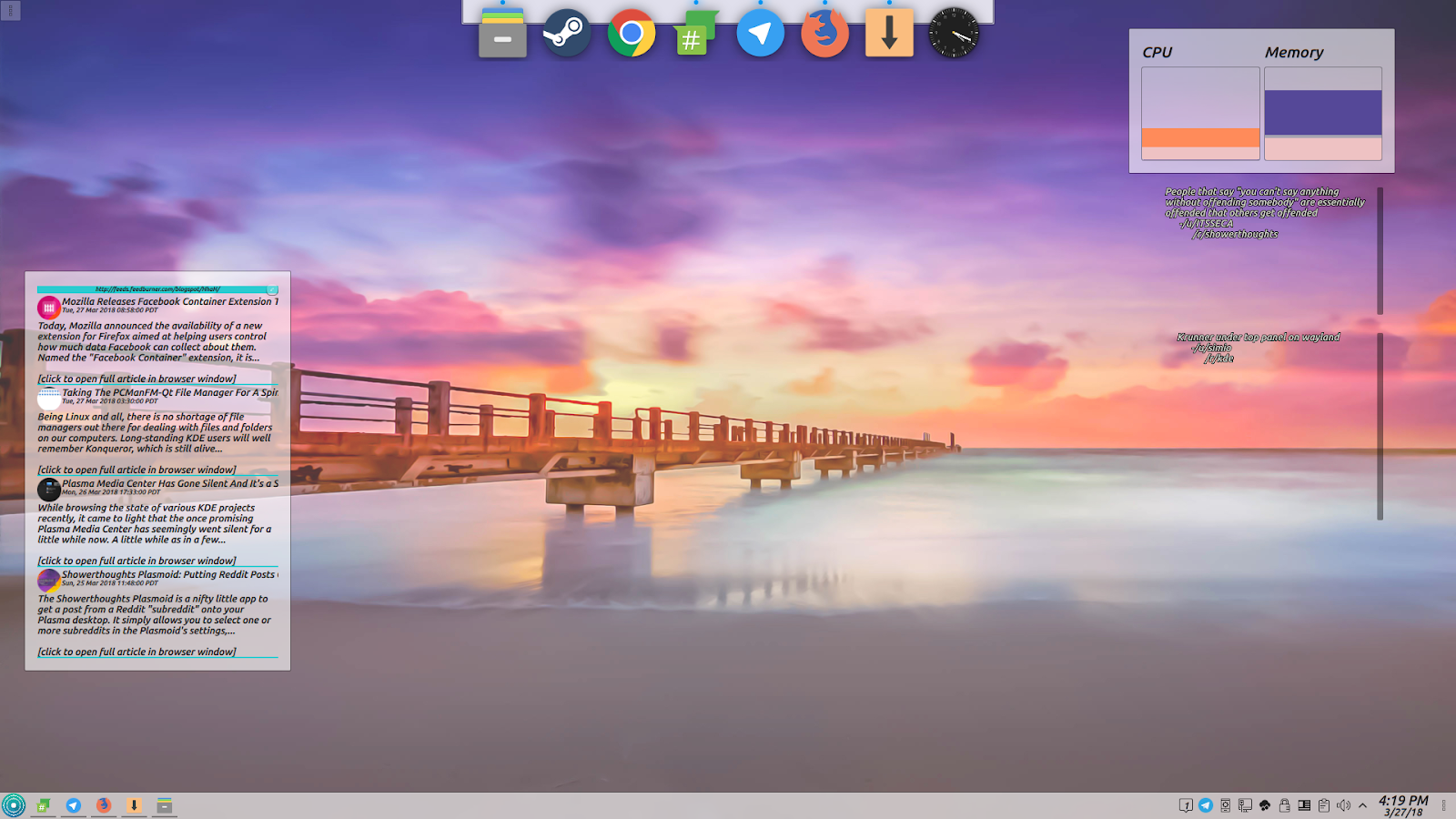Open the notification badge showing 1
Screen dimensions: 1456x819
tap(1186, 804)
